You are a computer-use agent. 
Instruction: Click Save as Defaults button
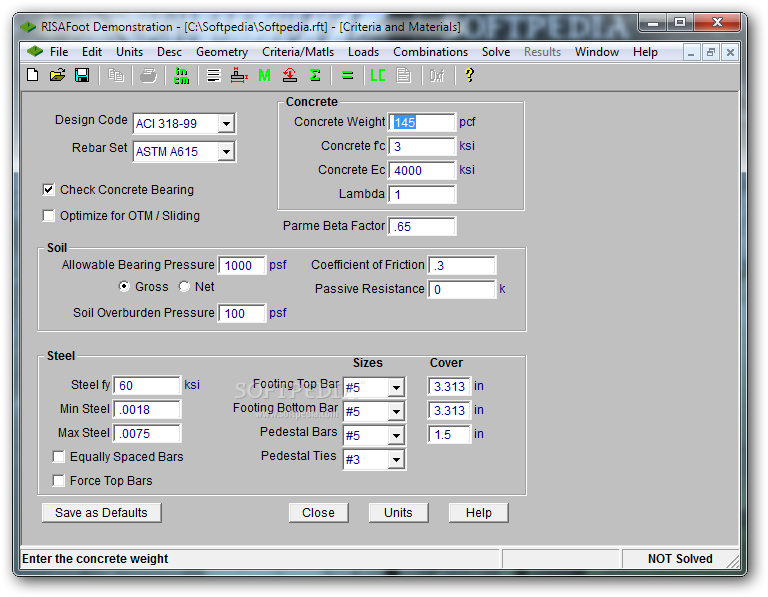point(101,513)
